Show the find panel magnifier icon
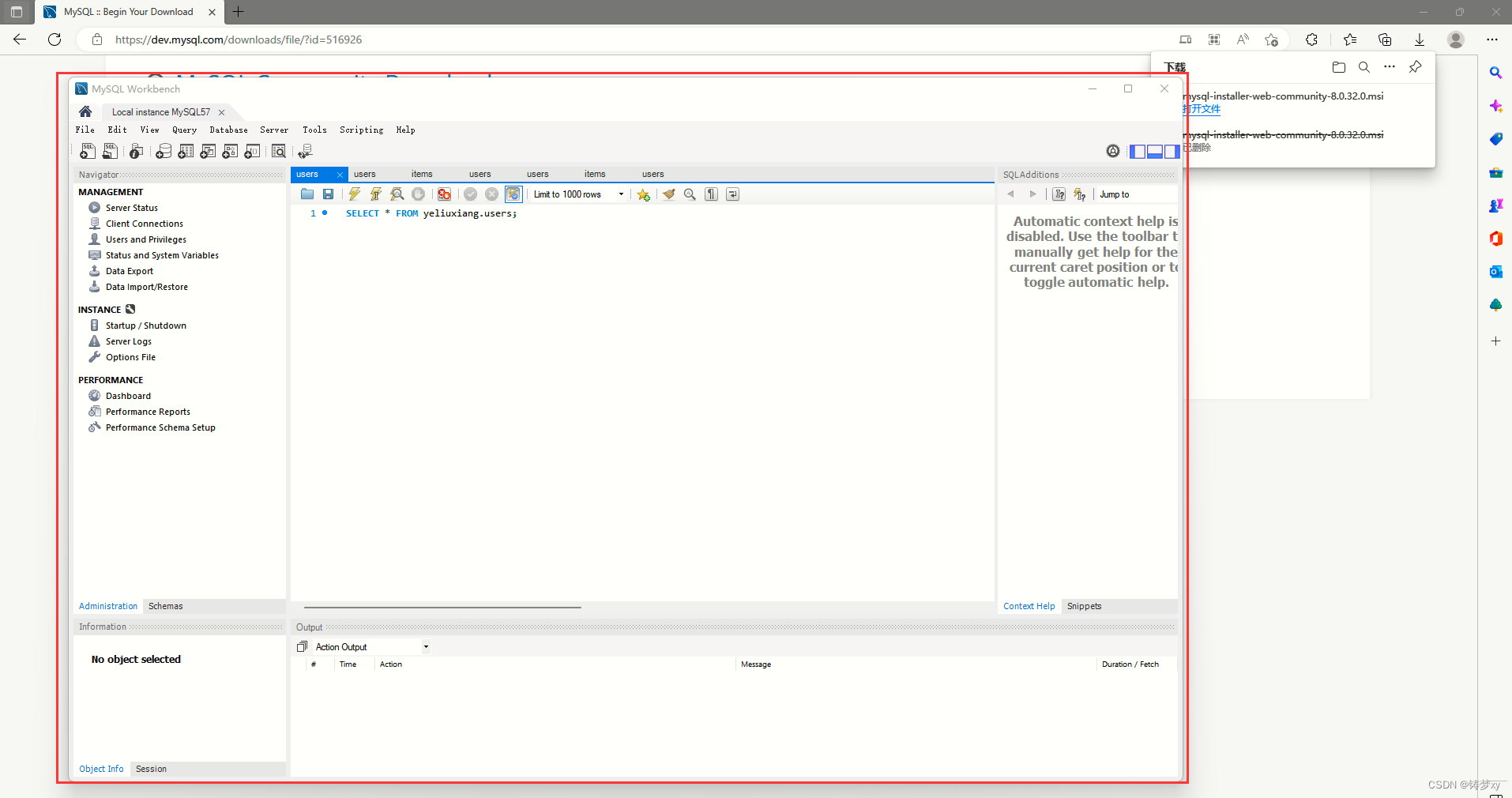1512x798 pixels. tap(690, 194)
